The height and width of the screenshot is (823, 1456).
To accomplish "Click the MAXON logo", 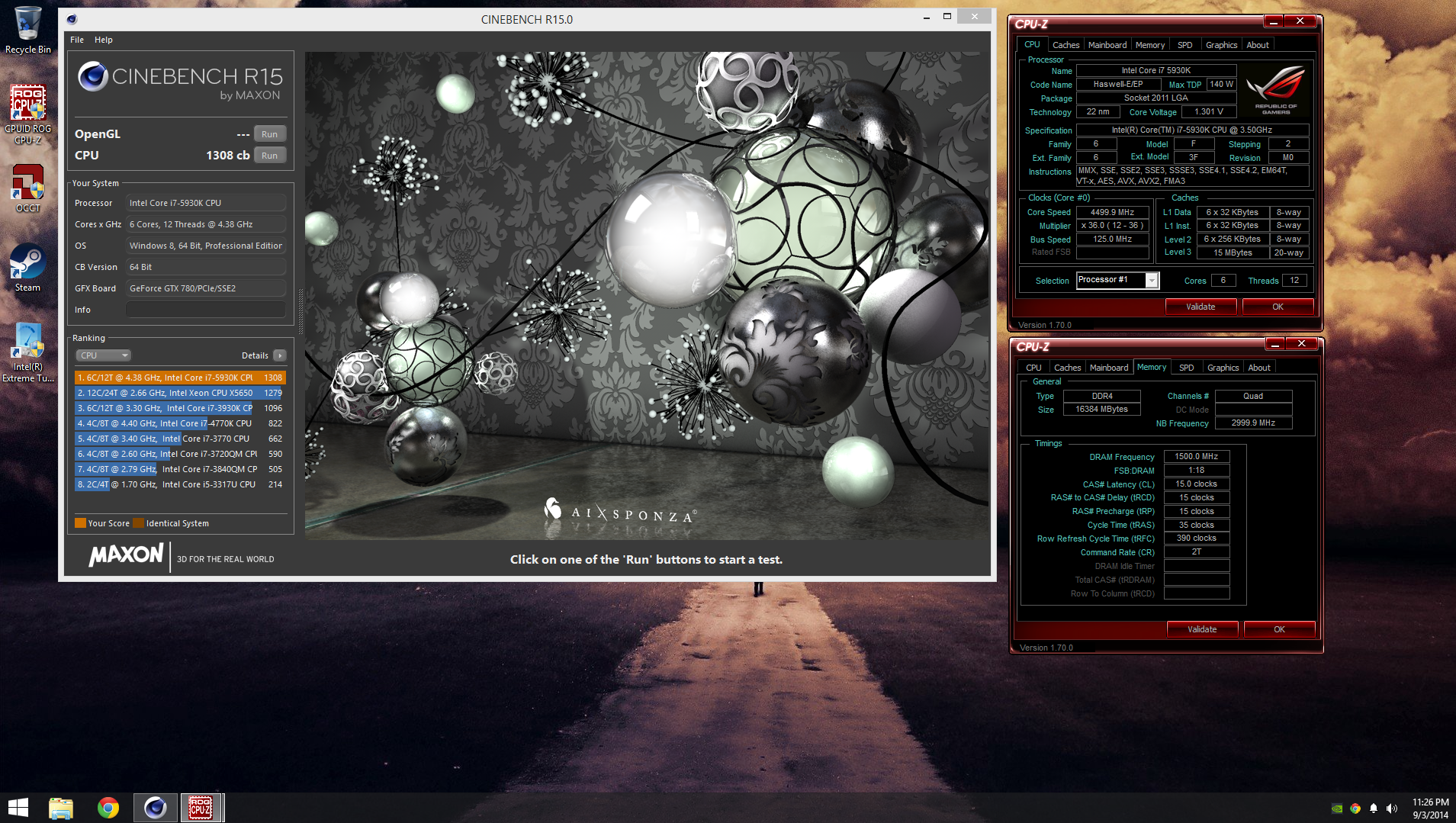I will (126, 555).
